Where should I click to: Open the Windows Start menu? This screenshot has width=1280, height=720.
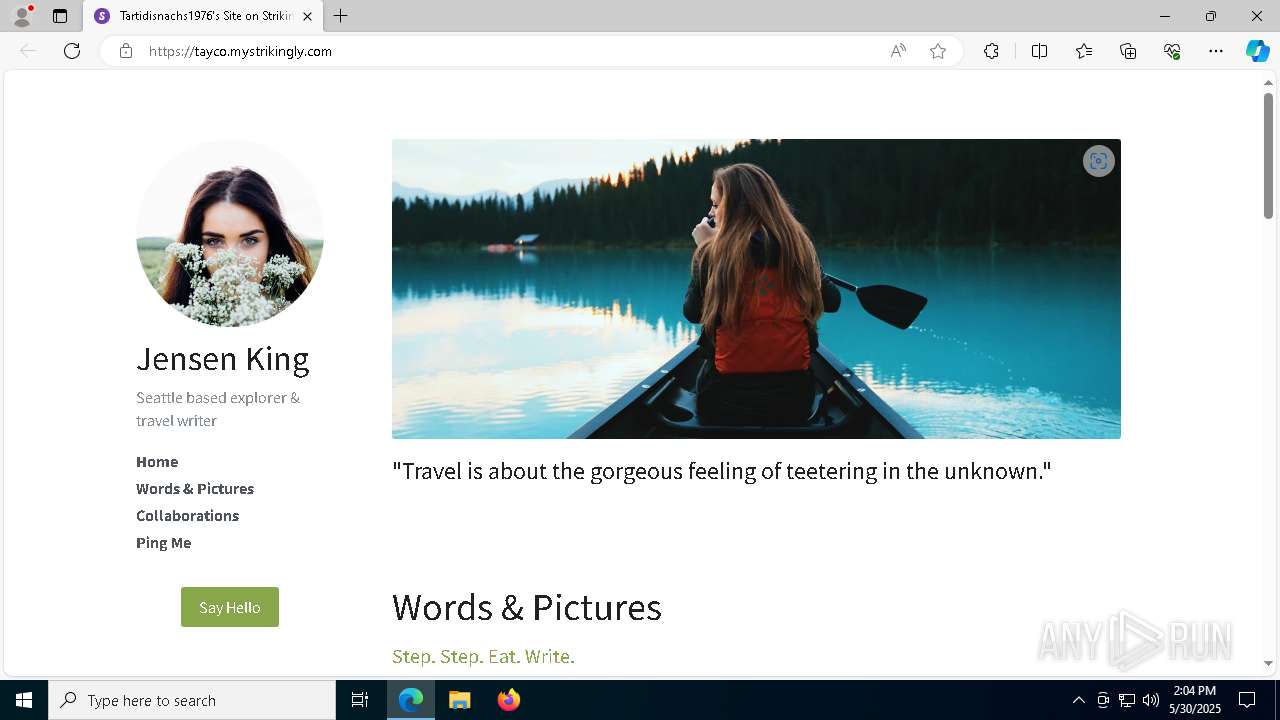(x=24, y=700)
